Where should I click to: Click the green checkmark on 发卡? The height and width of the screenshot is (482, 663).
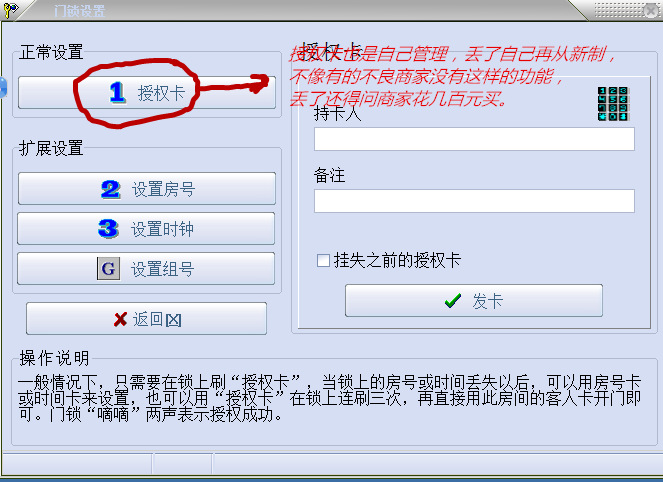click(453, 301)
